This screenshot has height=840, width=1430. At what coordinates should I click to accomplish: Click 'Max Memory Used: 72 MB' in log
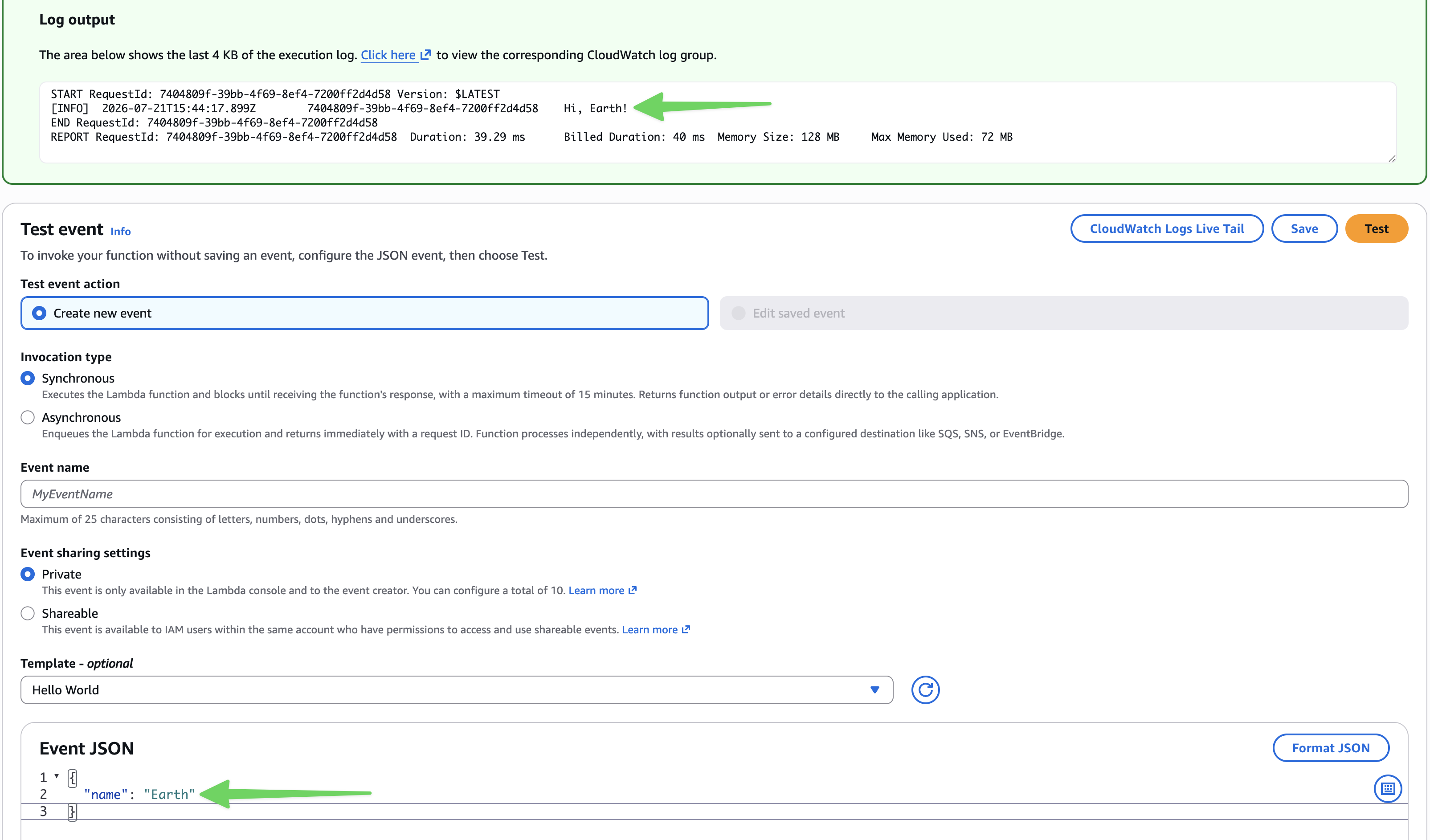click(x=941, y=137)
